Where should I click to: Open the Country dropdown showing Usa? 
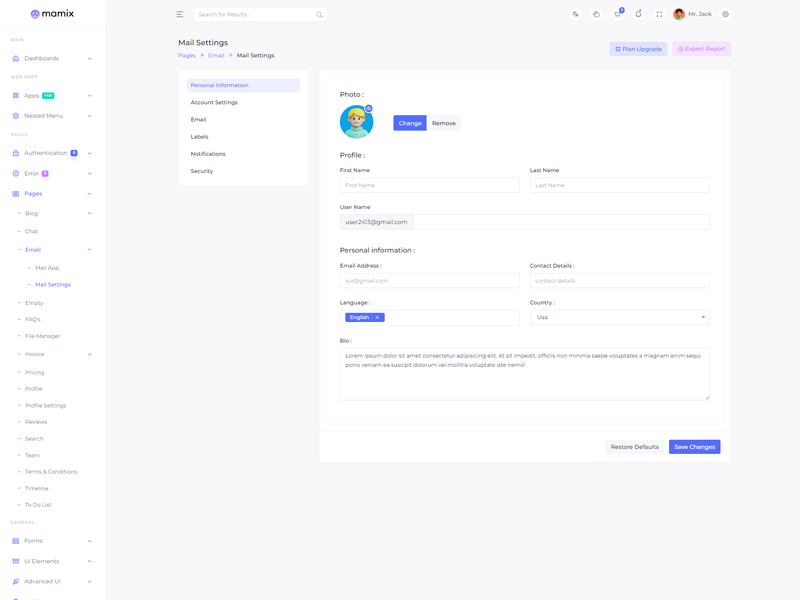[x=619, y=317]
